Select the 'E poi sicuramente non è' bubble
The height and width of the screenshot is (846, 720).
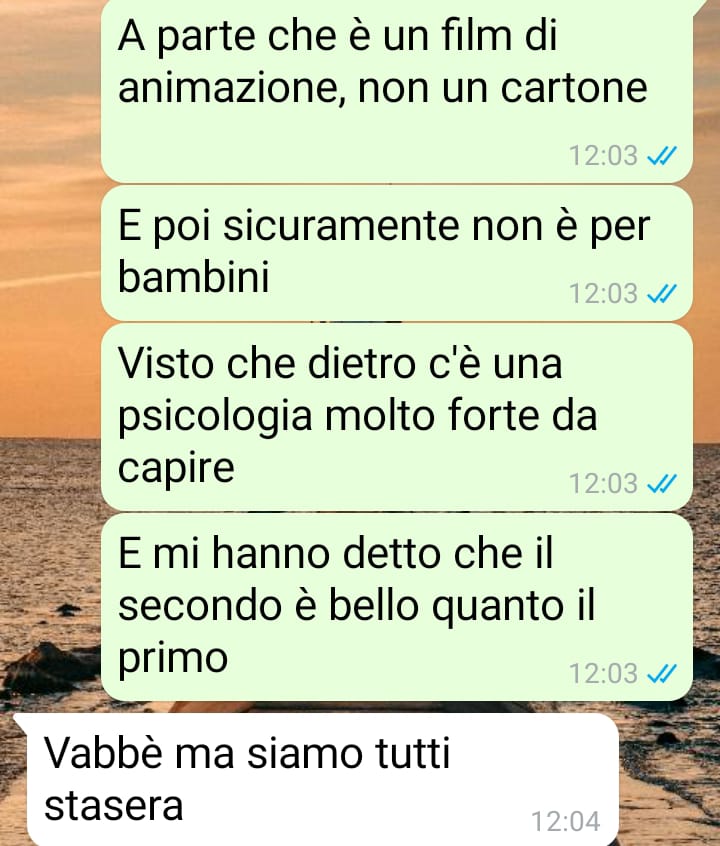[397, 253]
